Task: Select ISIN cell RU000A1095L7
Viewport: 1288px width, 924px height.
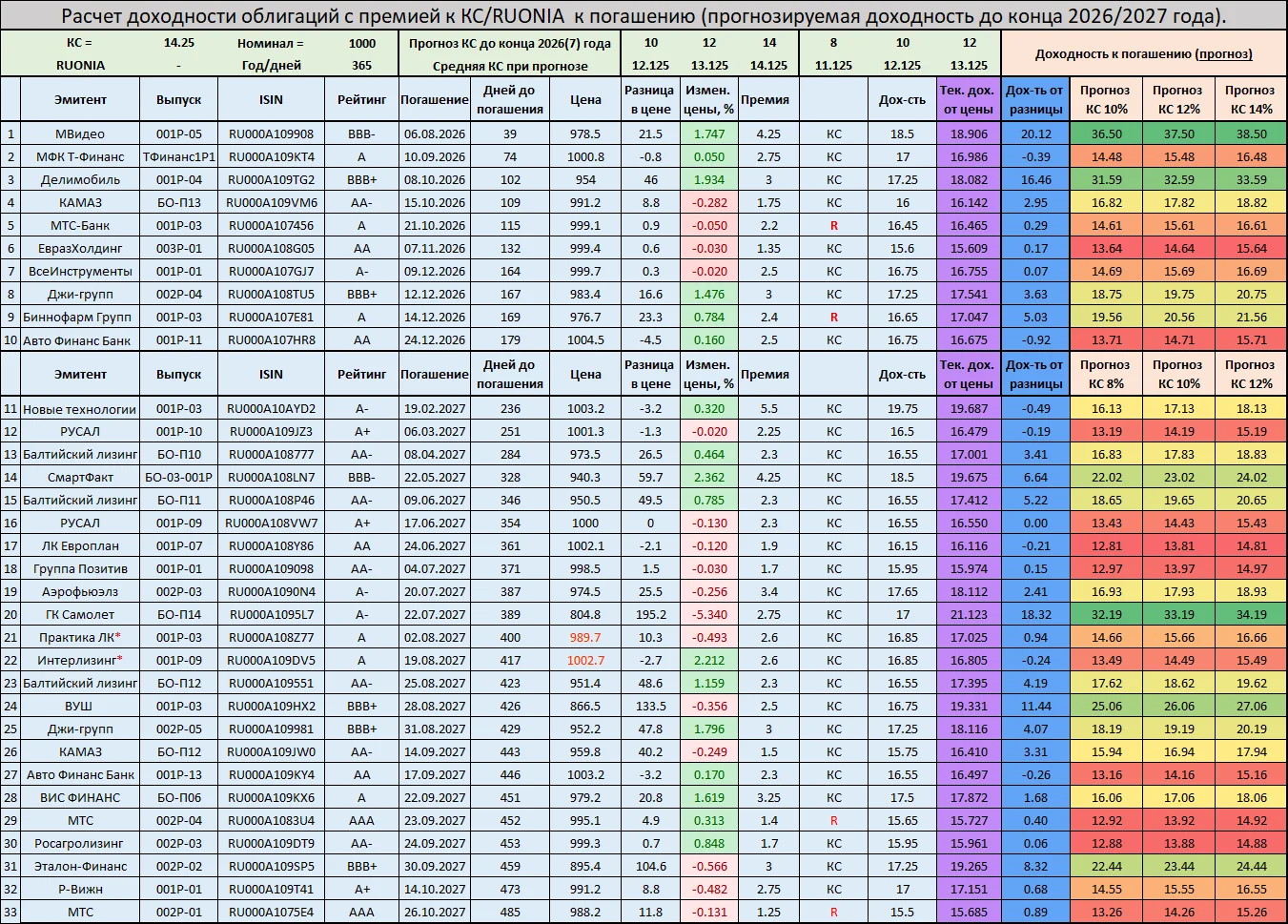Action: 271,615
